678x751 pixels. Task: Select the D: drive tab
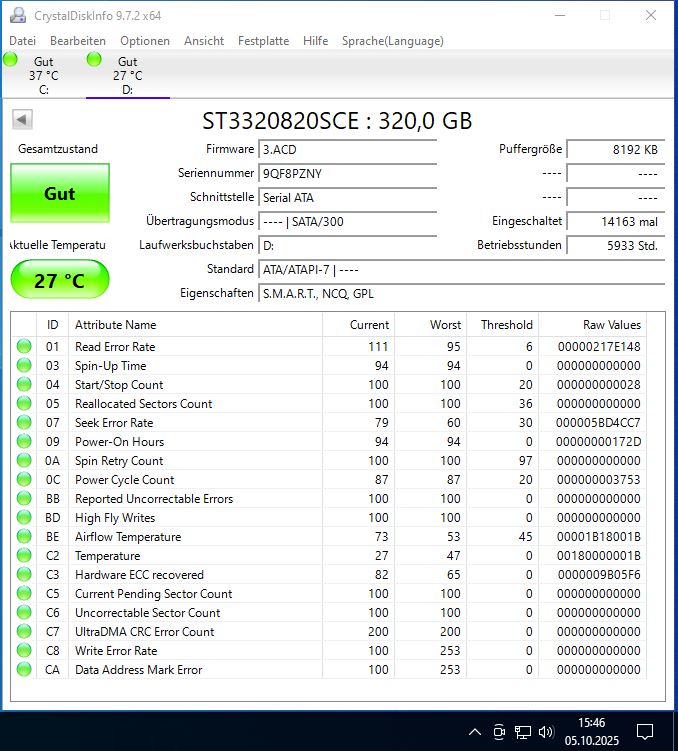click(127, 75)
